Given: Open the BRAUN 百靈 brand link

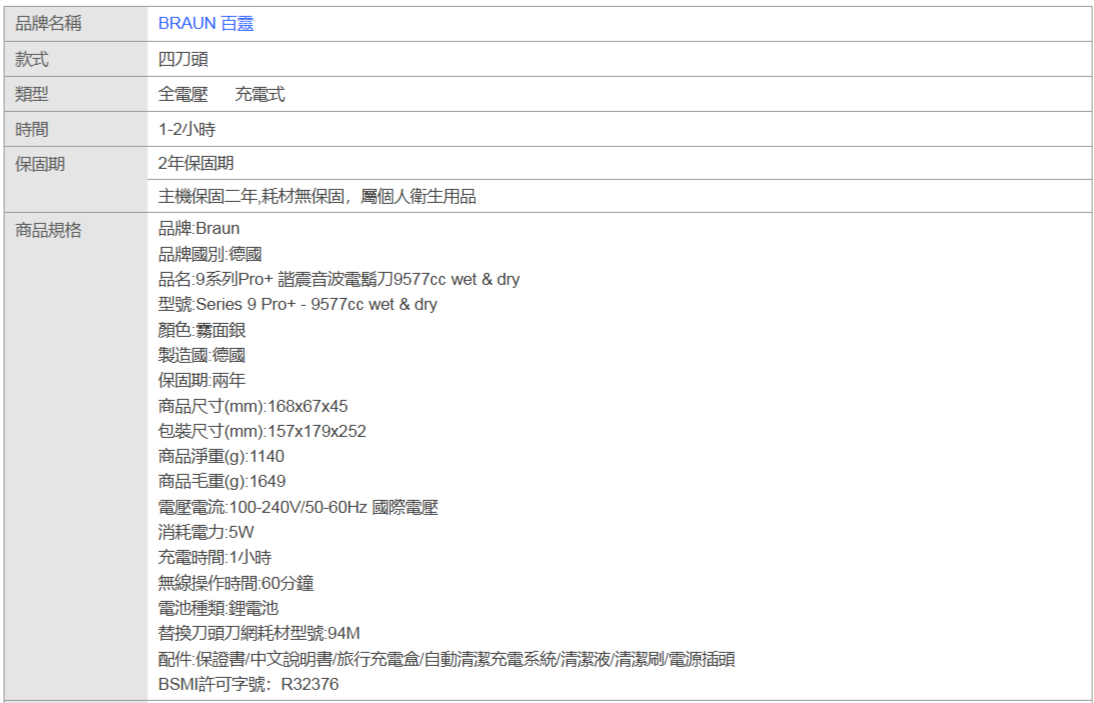Looking at the screenshot, I should coord(206,23).
